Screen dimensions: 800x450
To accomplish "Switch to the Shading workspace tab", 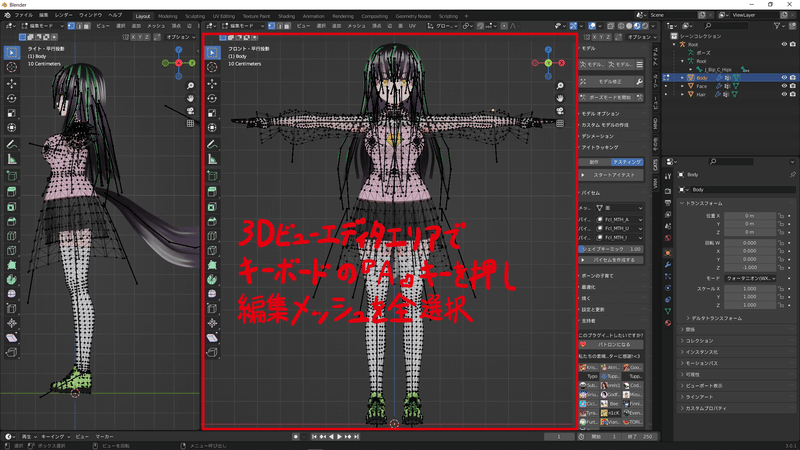I will (286, 16).
